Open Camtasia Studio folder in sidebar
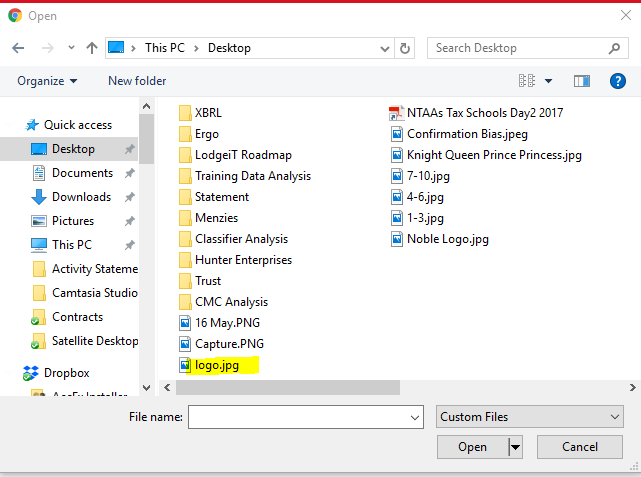This screenshot has width=641, height=477. (85, 293)
